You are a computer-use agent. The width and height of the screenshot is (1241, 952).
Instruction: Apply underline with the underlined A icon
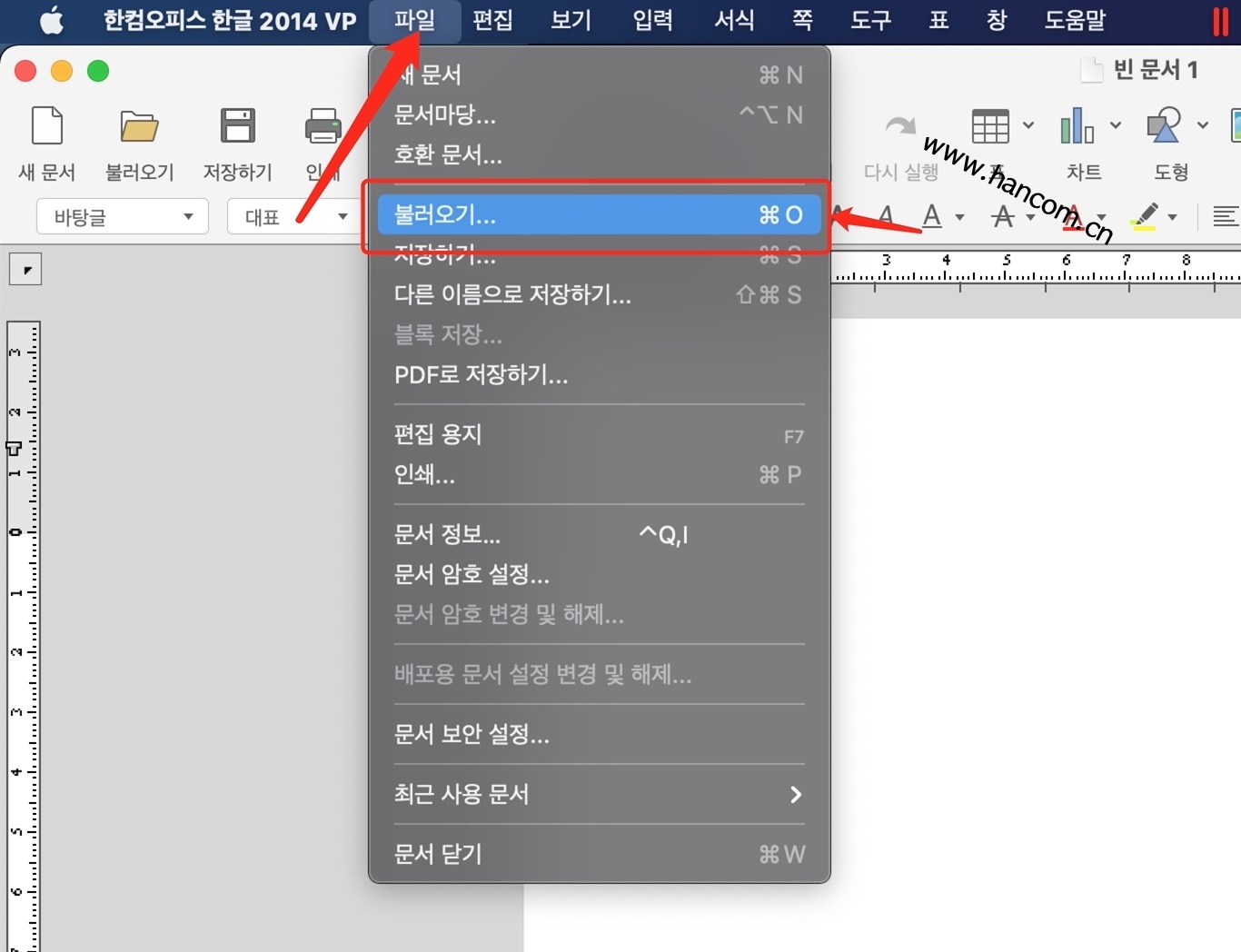[932, 216]
